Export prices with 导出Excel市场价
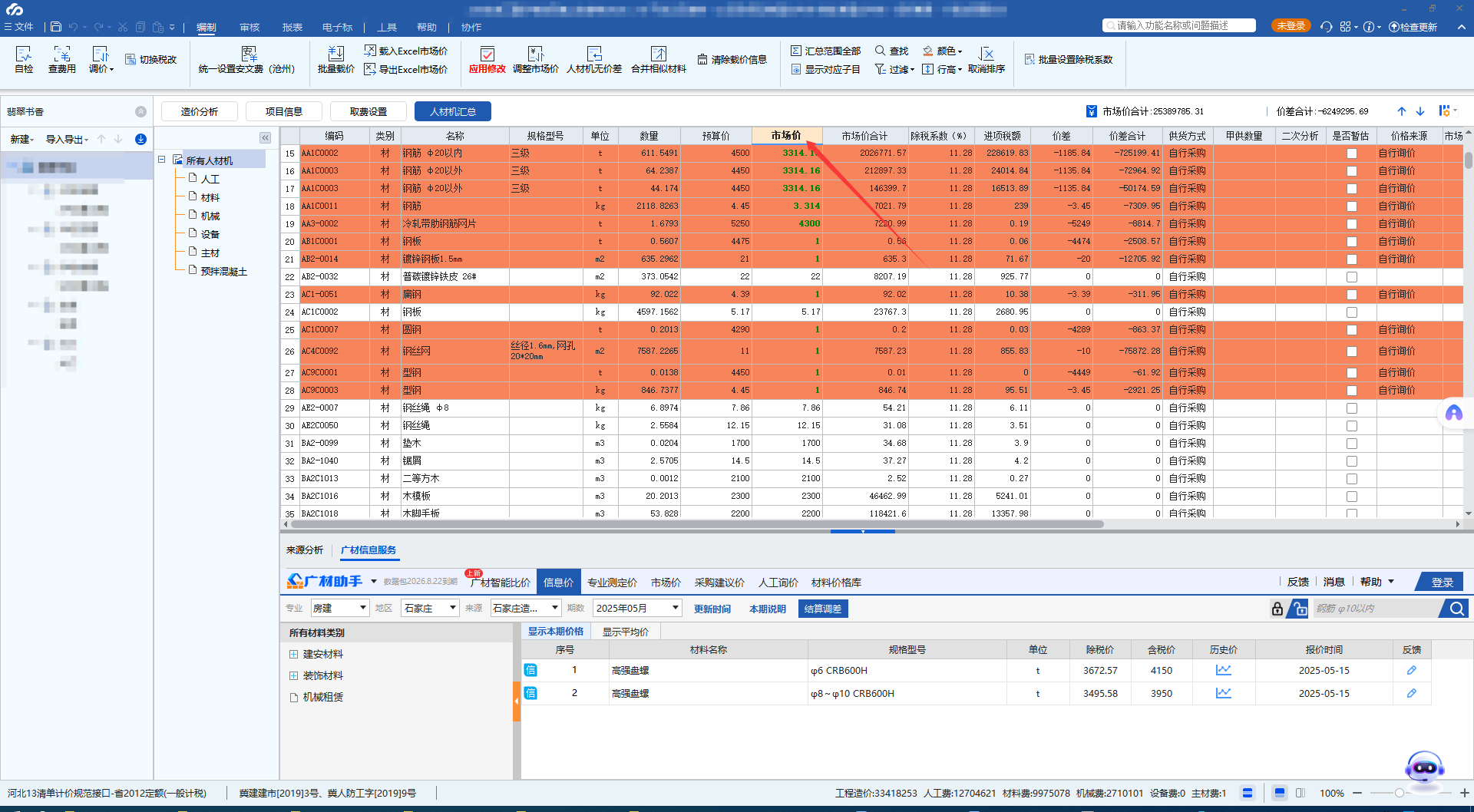 pyautogui.click(x=406, y=69)
